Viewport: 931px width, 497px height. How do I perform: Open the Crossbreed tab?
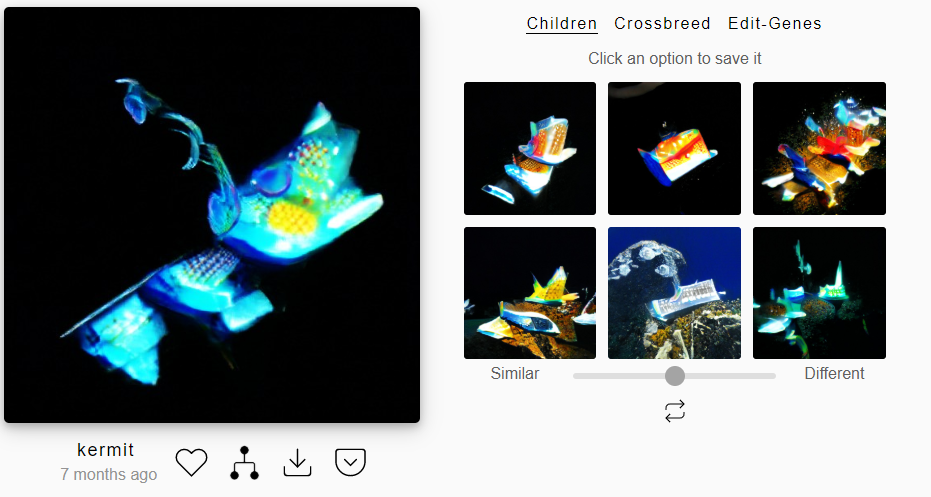click(x=662, y=23)
